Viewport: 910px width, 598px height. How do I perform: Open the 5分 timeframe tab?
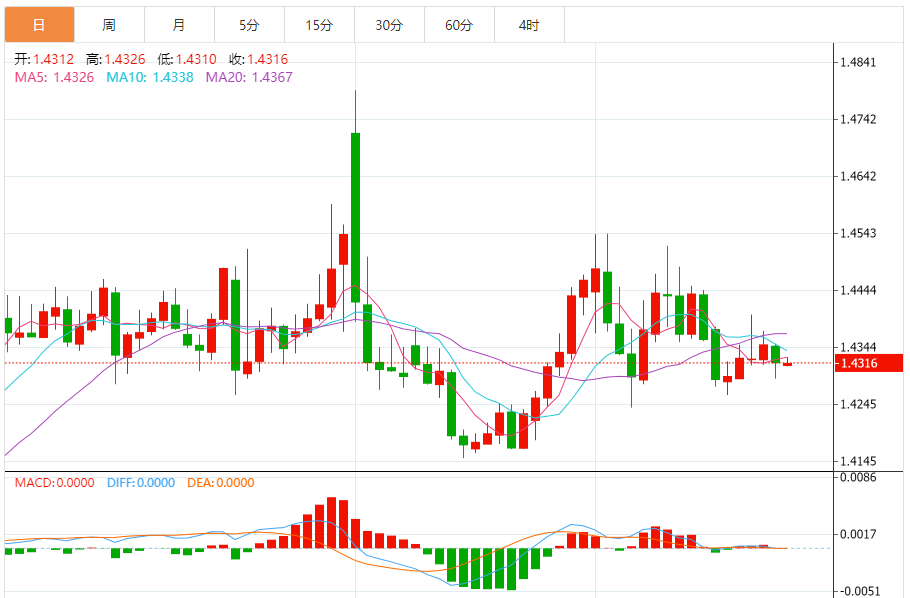tap(250, 25)
